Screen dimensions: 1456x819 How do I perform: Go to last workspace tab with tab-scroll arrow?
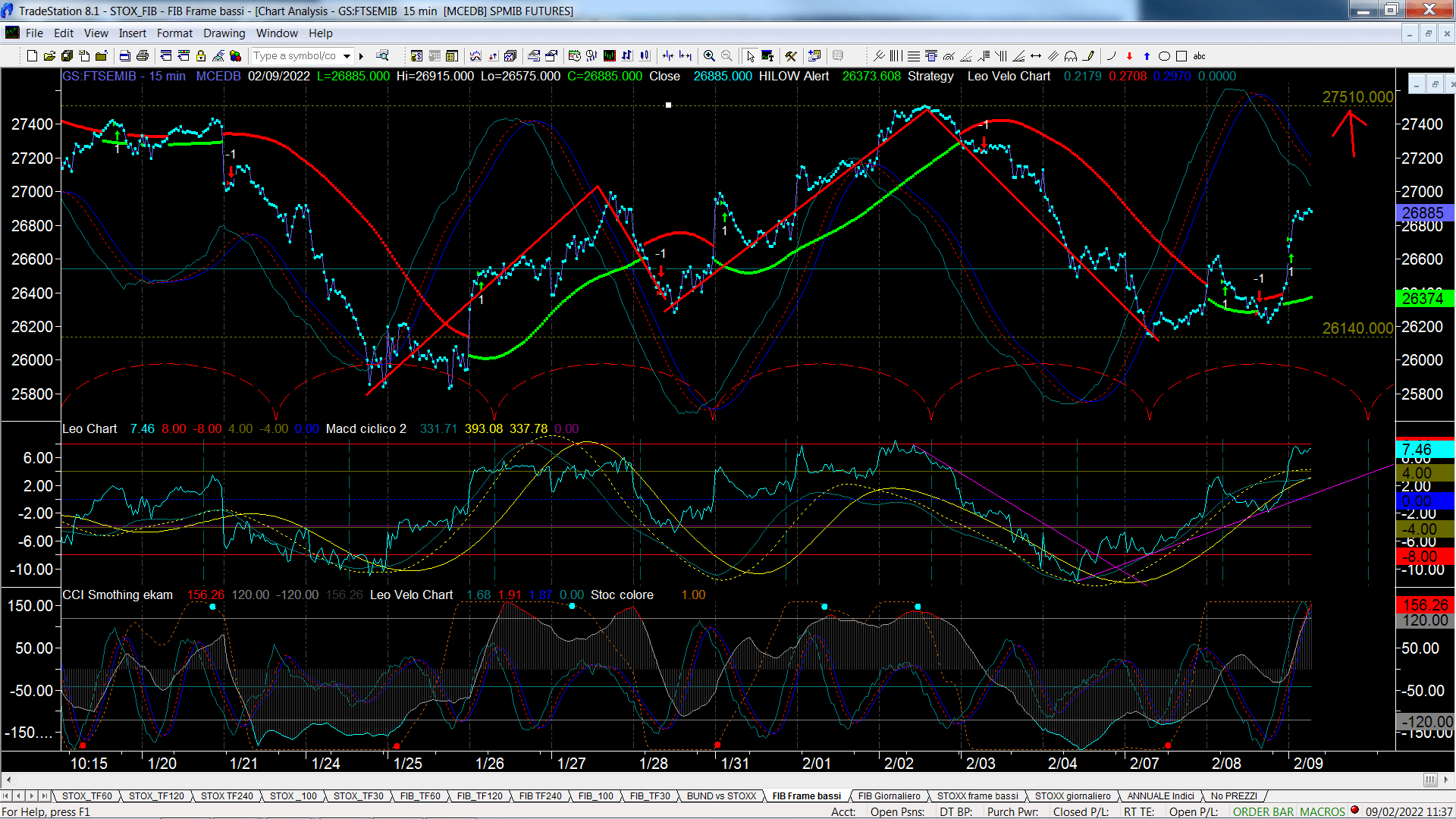point(45,796)
